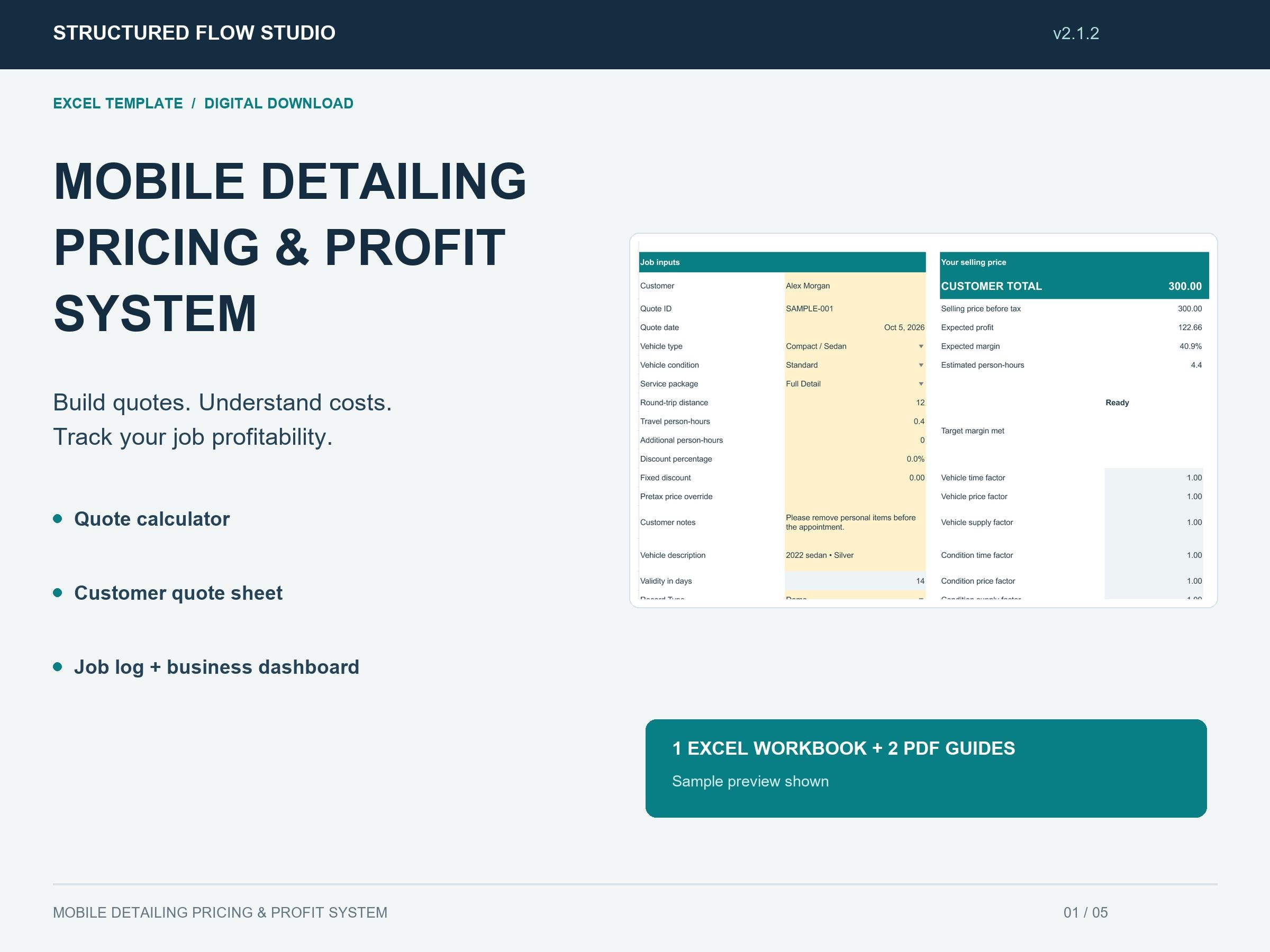
Task: Click the 'Target margin met' message
Action: click(x=973, y=431)
